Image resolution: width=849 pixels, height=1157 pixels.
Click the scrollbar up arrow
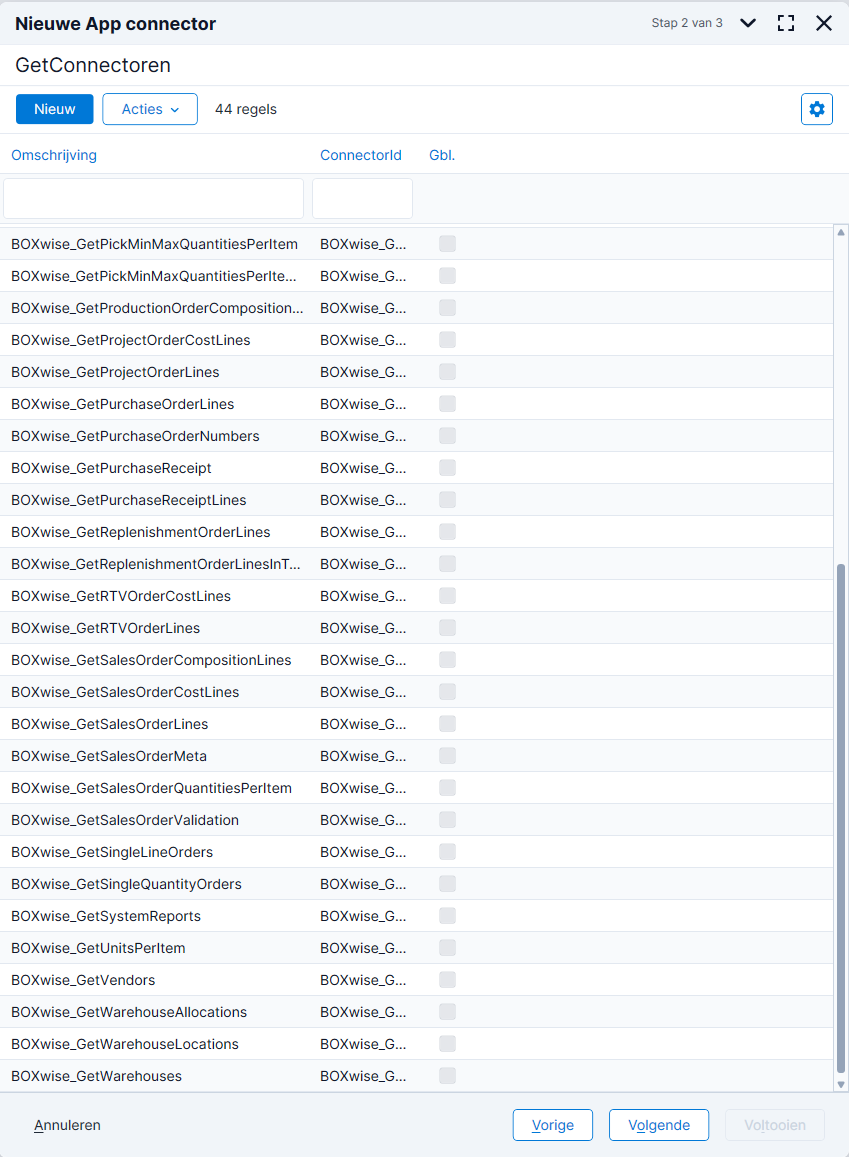(x=841, y=232)
